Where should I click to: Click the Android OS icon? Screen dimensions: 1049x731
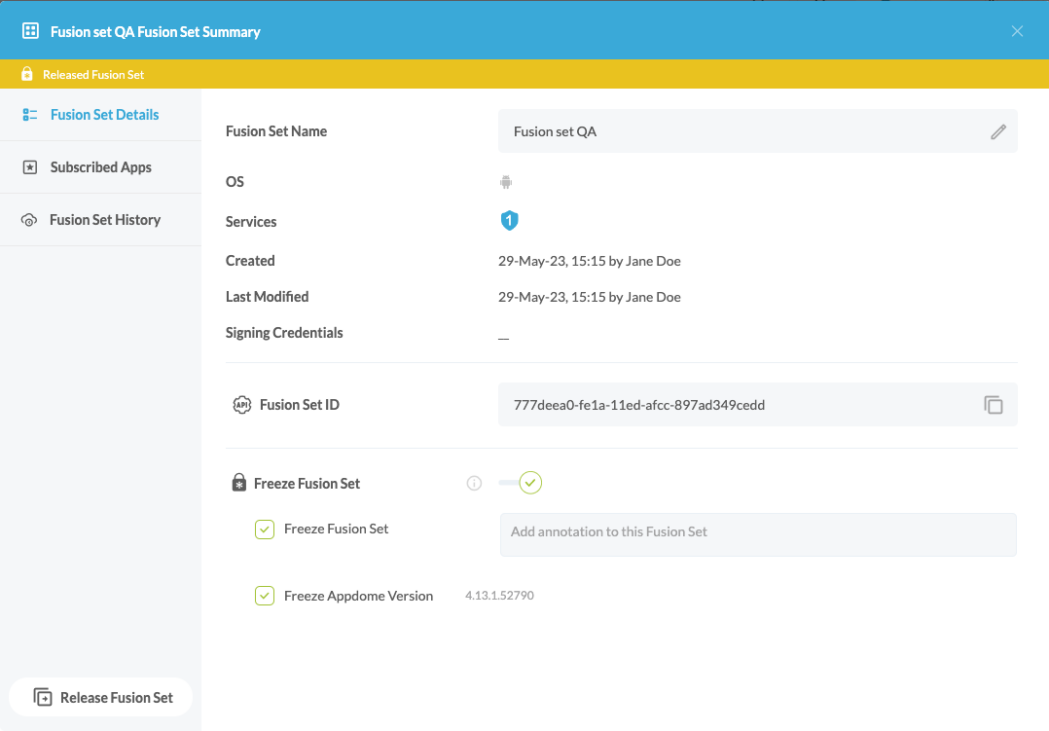coord(506,182)
